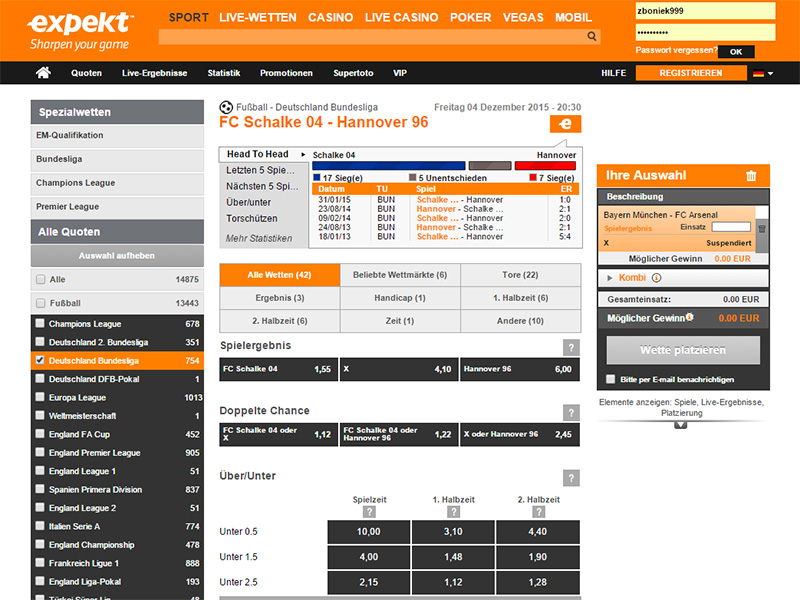800x600 pixels.
Task: Open Live-Ergebnisse in navigation bar
Action: [x=155, y=73]
